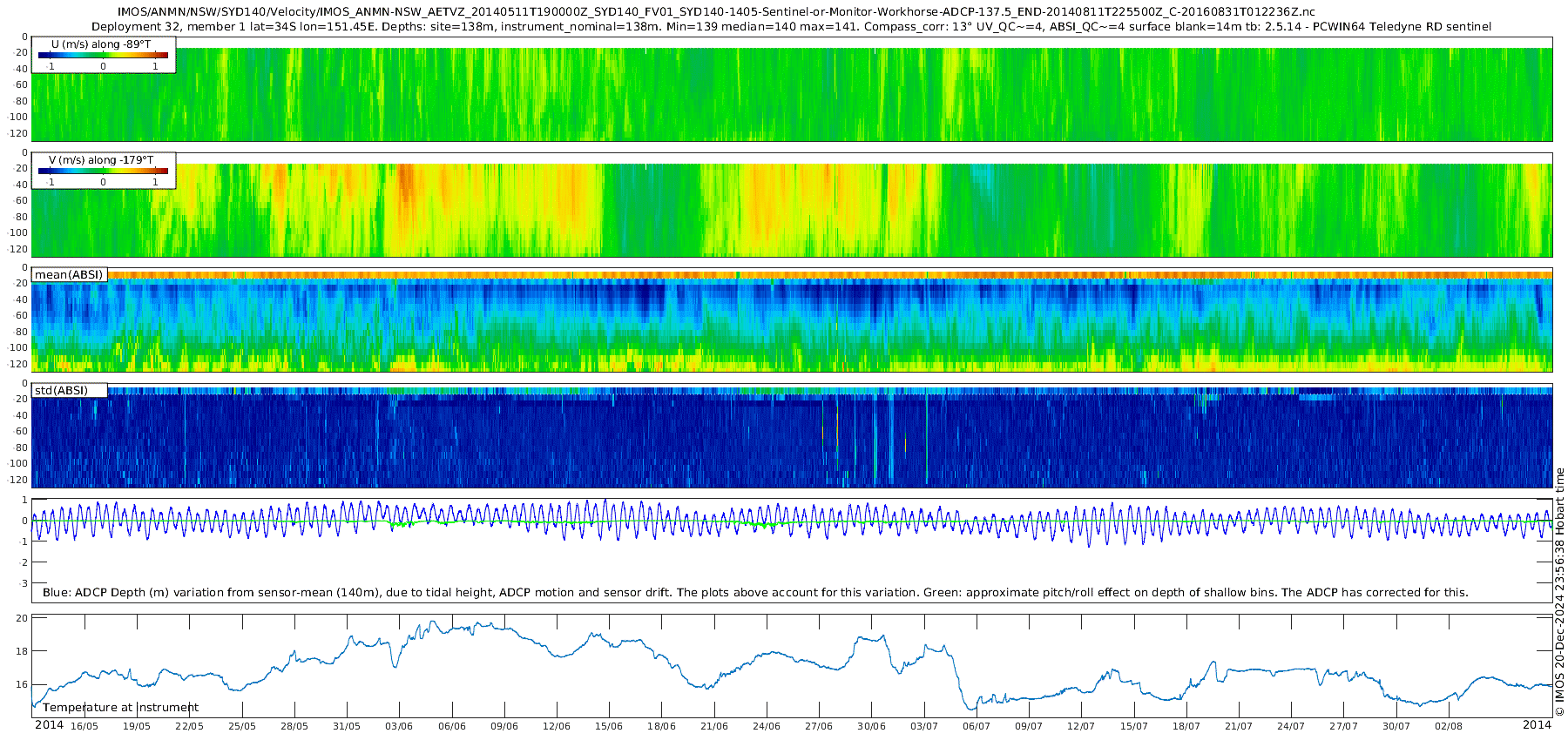This screenshot has width=1568, height=740.
Task: Click the V velocity colorbar legend
Action: click(x=103, y=172)
